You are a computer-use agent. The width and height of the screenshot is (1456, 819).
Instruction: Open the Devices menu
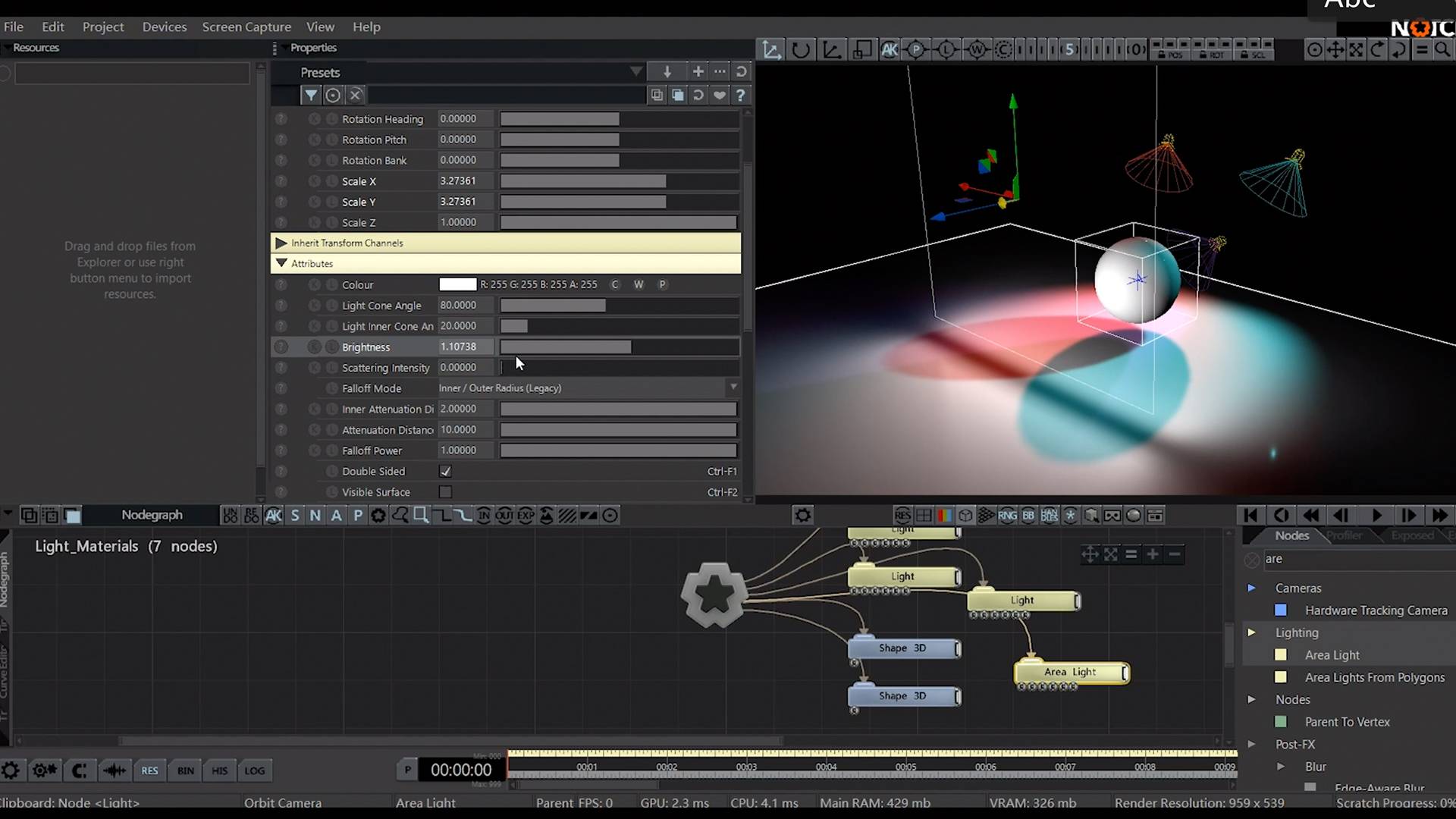click(165, 27)
